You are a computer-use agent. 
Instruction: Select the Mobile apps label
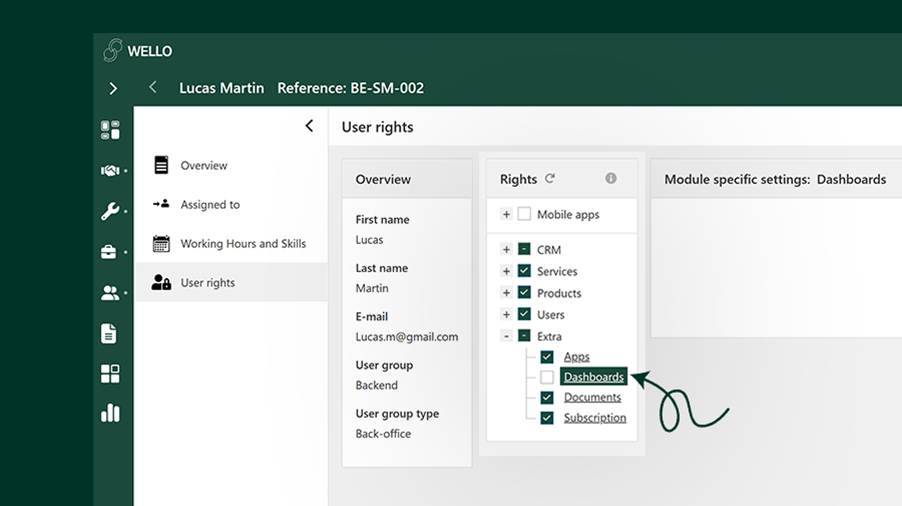pos(568,214)
